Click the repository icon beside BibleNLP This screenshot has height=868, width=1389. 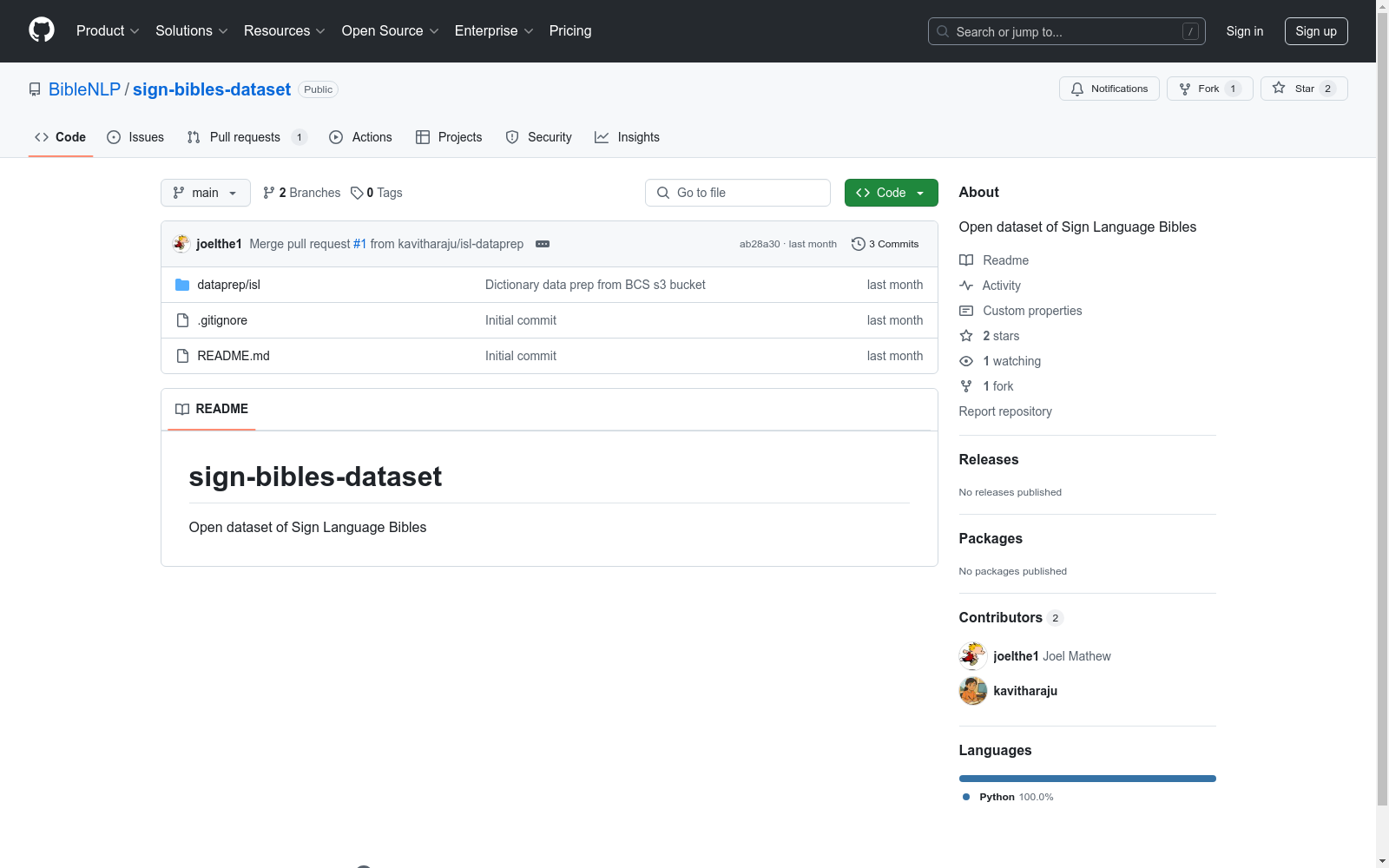35,89
